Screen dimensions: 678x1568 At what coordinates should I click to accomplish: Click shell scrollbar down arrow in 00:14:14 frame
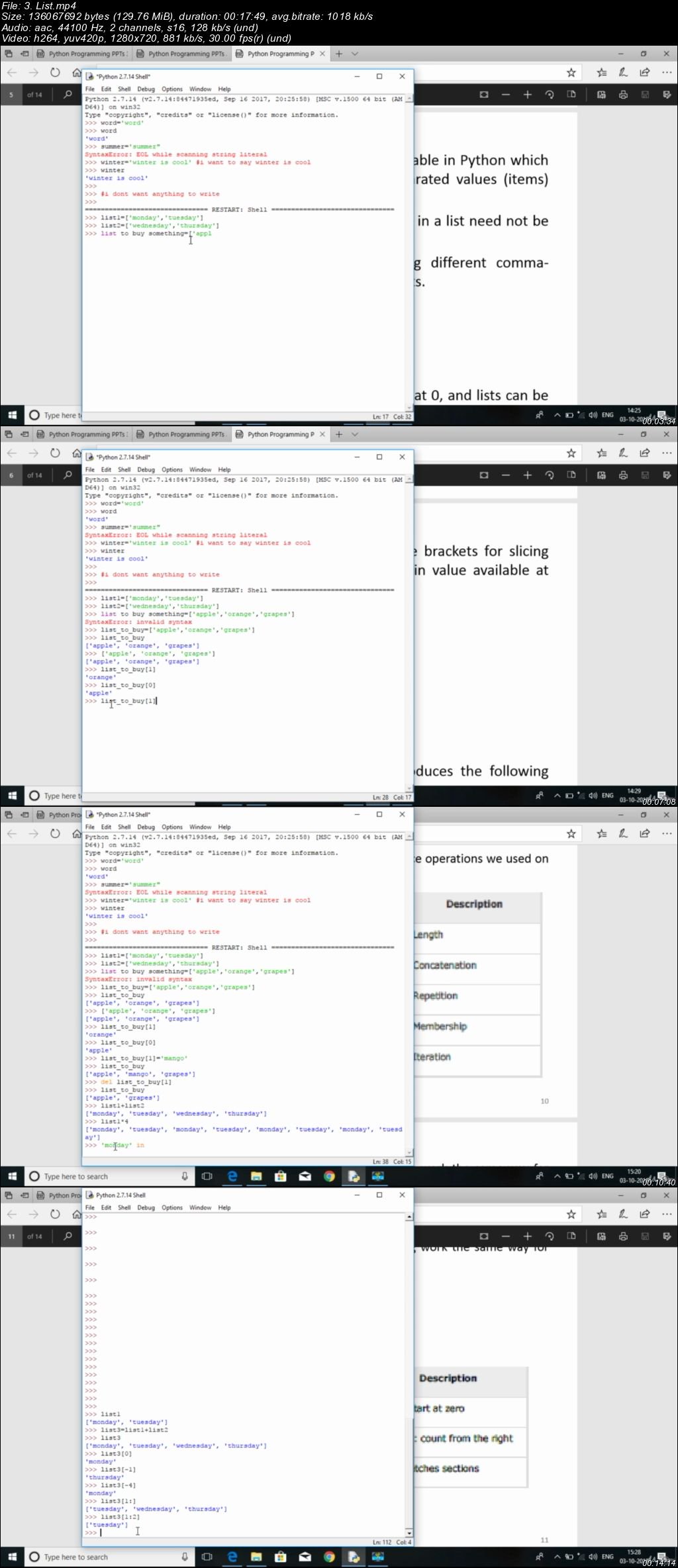[x=409, y=1533]
